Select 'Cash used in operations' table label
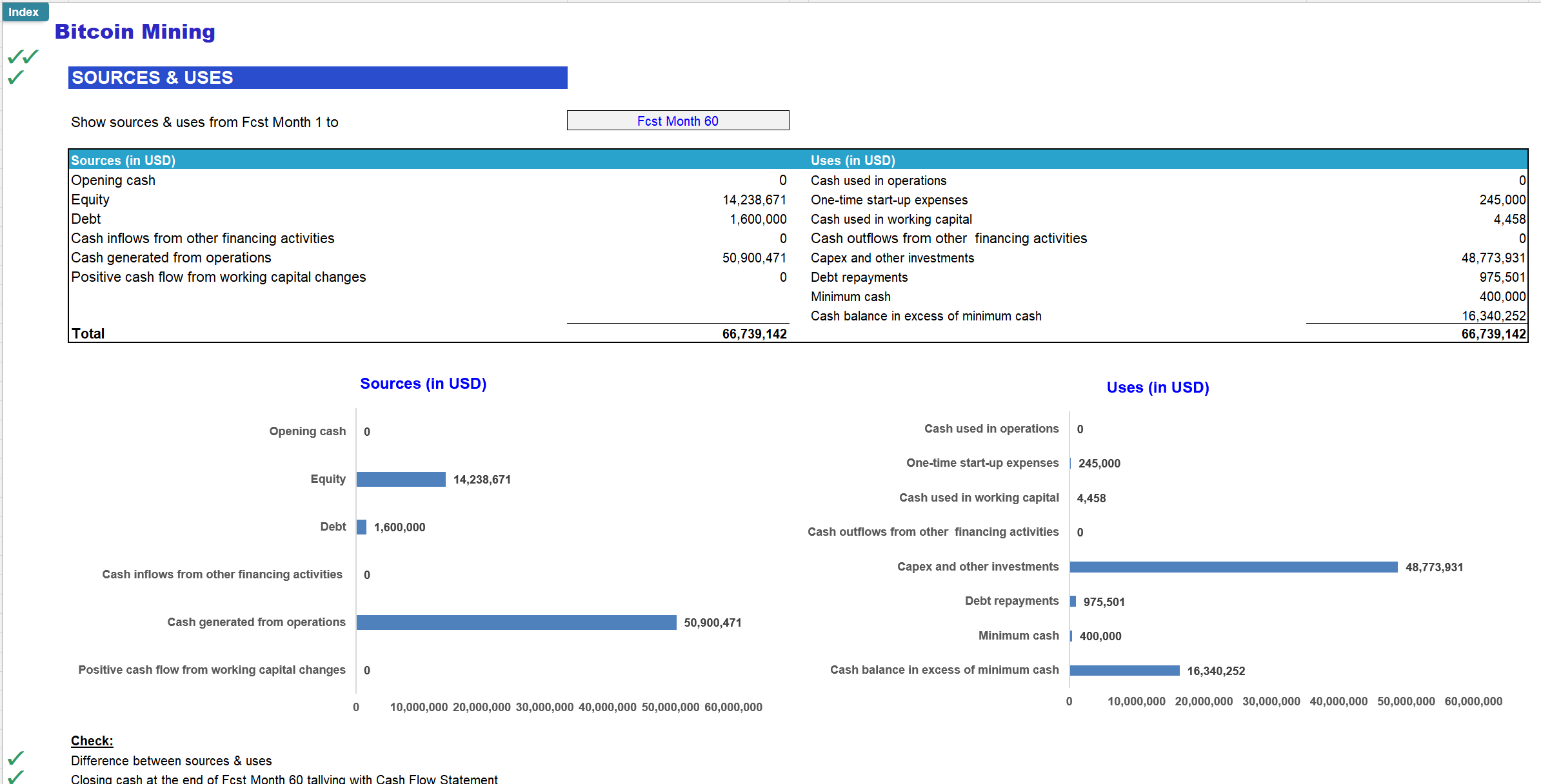Viewport: 1541px width, 784px height. (879, 181)
